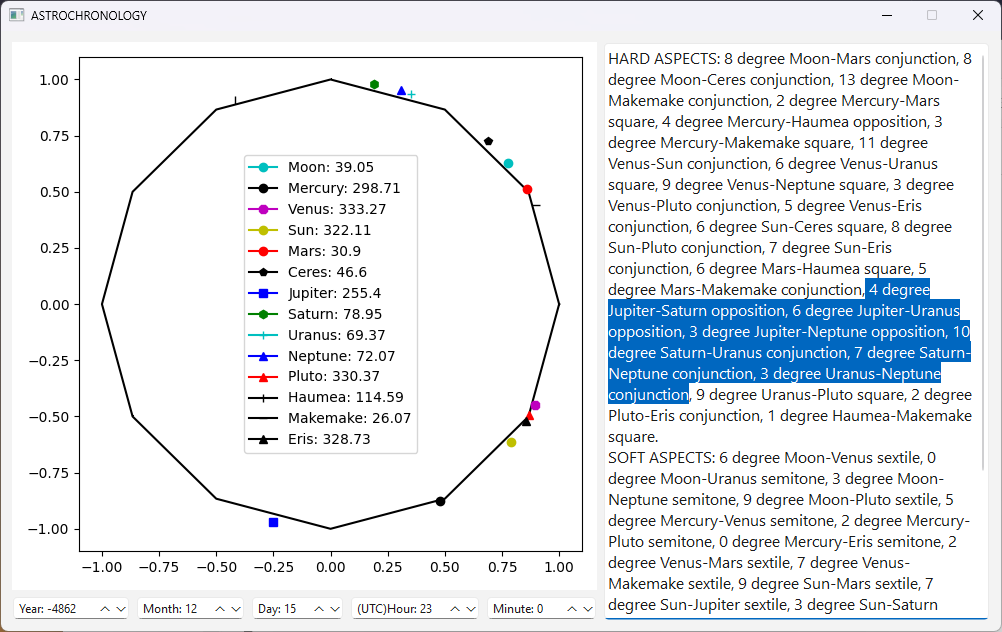
Task: Increase the Month value with up arrow
Action: (220, 609)
